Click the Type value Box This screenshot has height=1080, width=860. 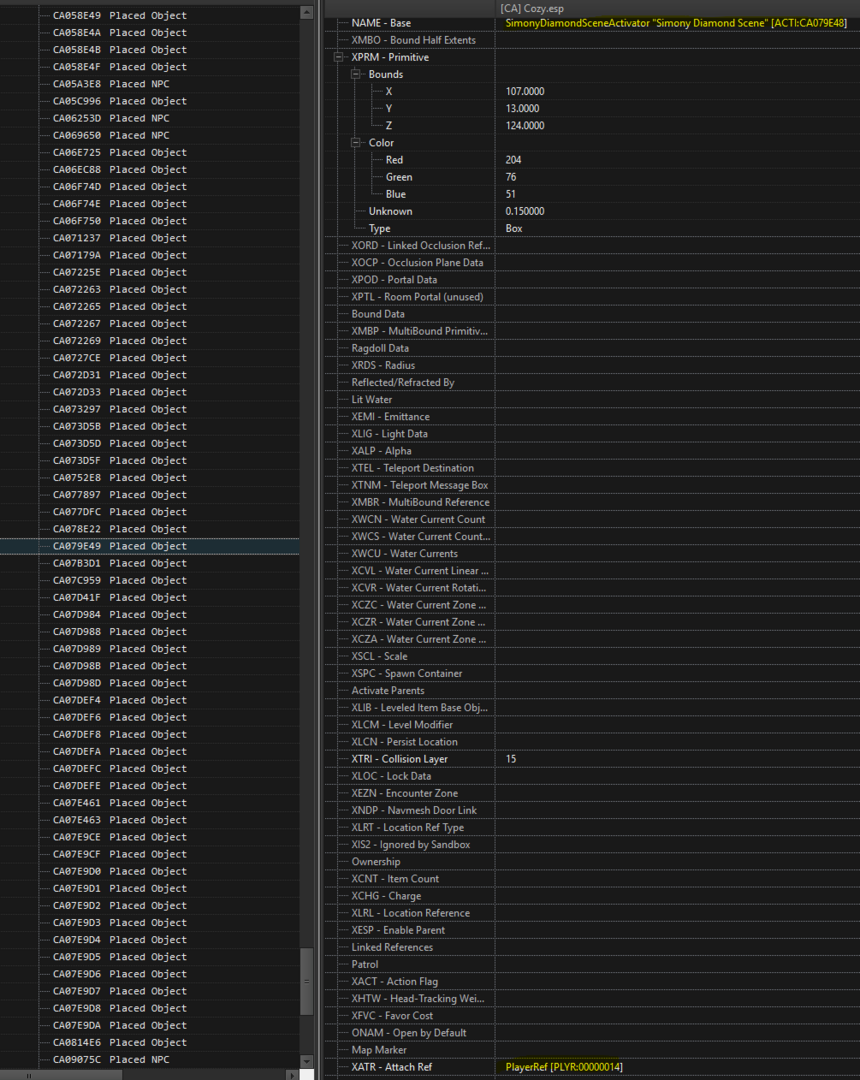[514, 229]
